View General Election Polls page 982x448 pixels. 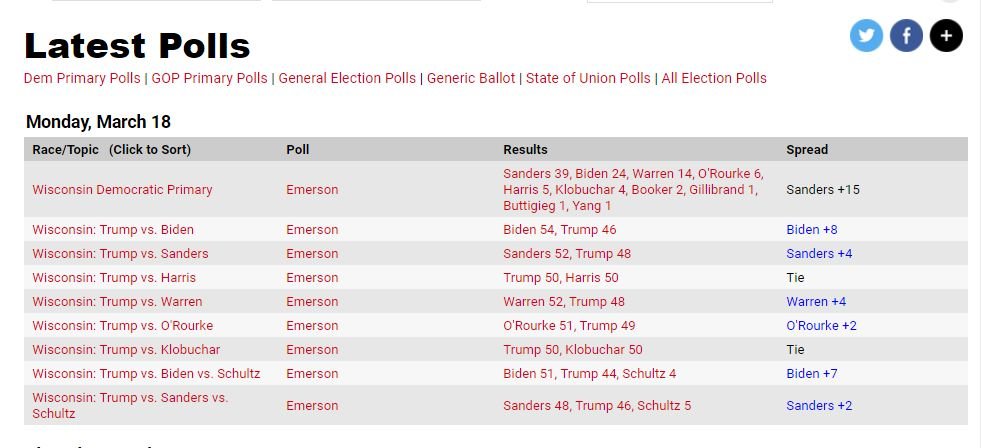[347, 78]
